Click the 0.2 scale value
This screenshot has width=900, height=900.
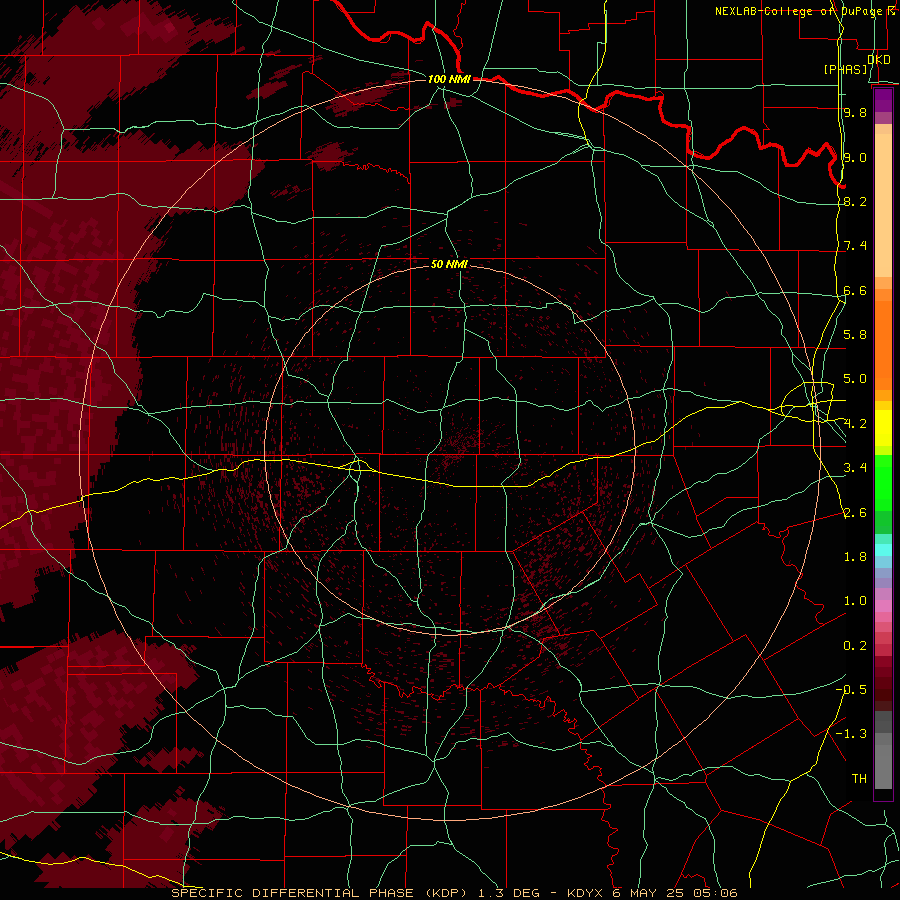pyautogui.click(x=855, y=646)
